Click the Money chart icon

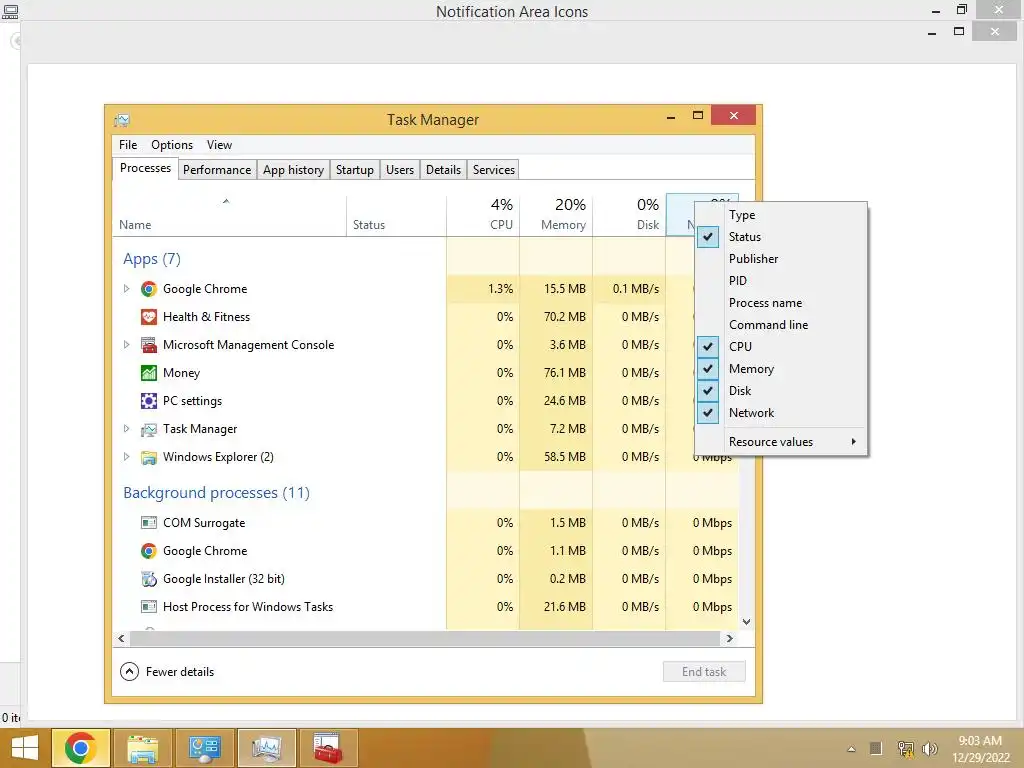coord(149,373)
